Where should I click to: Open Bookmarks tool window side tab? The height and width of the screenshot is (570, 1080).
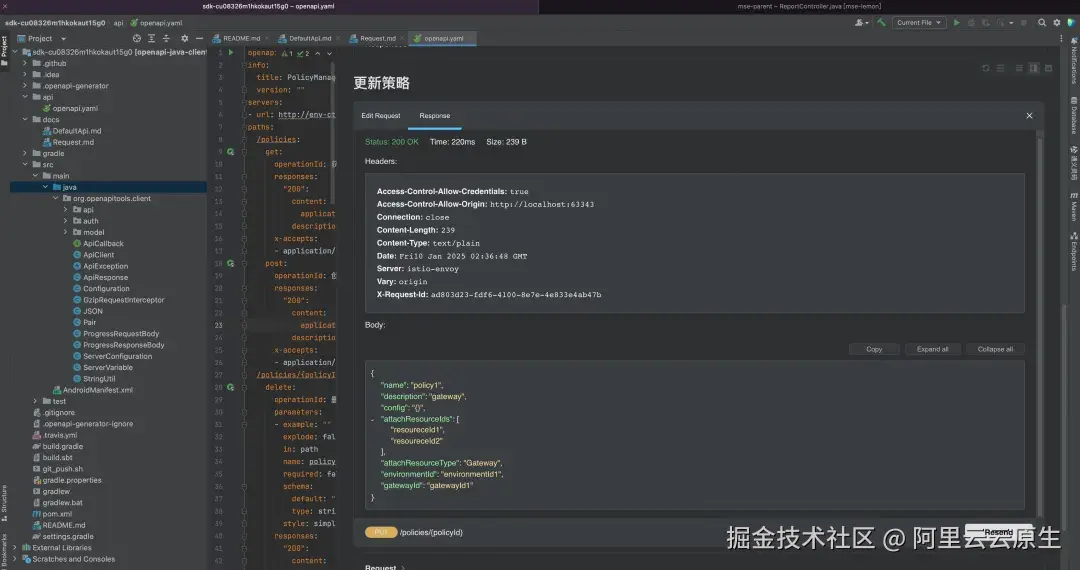[x=4, y=549]
